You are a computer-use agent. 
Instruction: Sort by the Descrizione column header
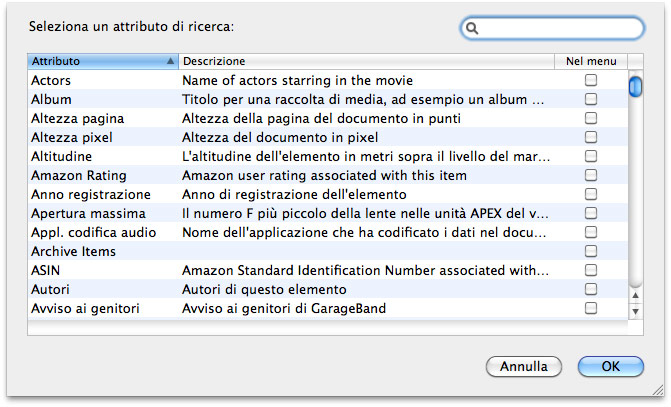(366, 61)
